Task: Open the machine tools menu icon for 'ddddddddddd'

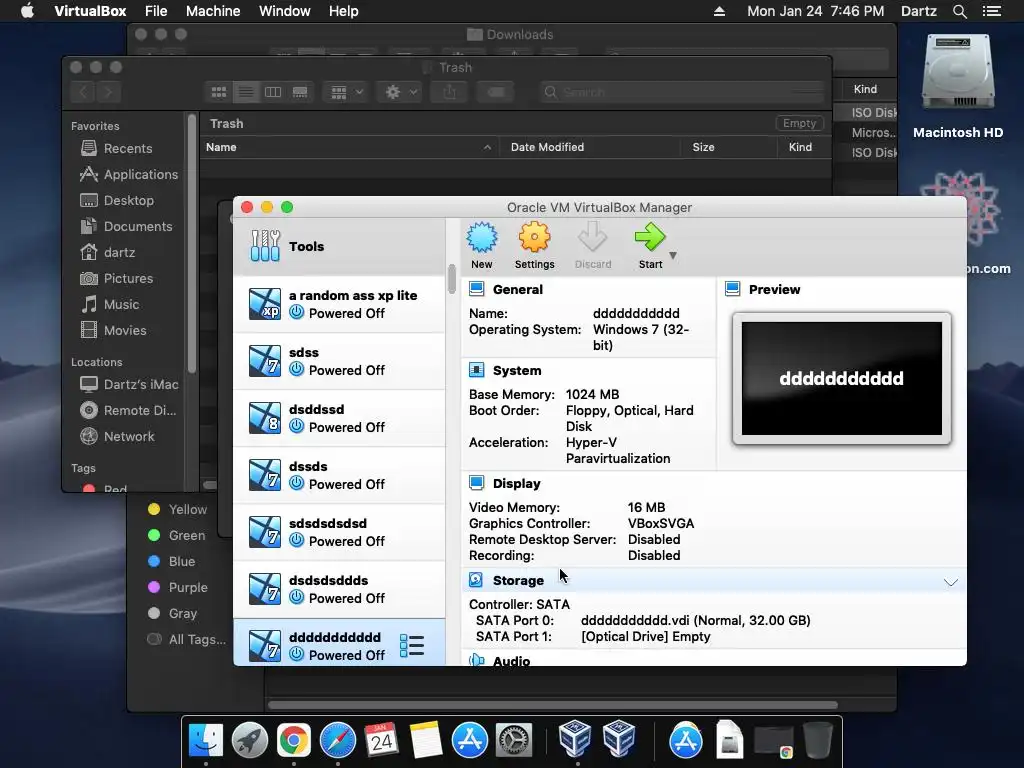Action: [x=412, y=646]
